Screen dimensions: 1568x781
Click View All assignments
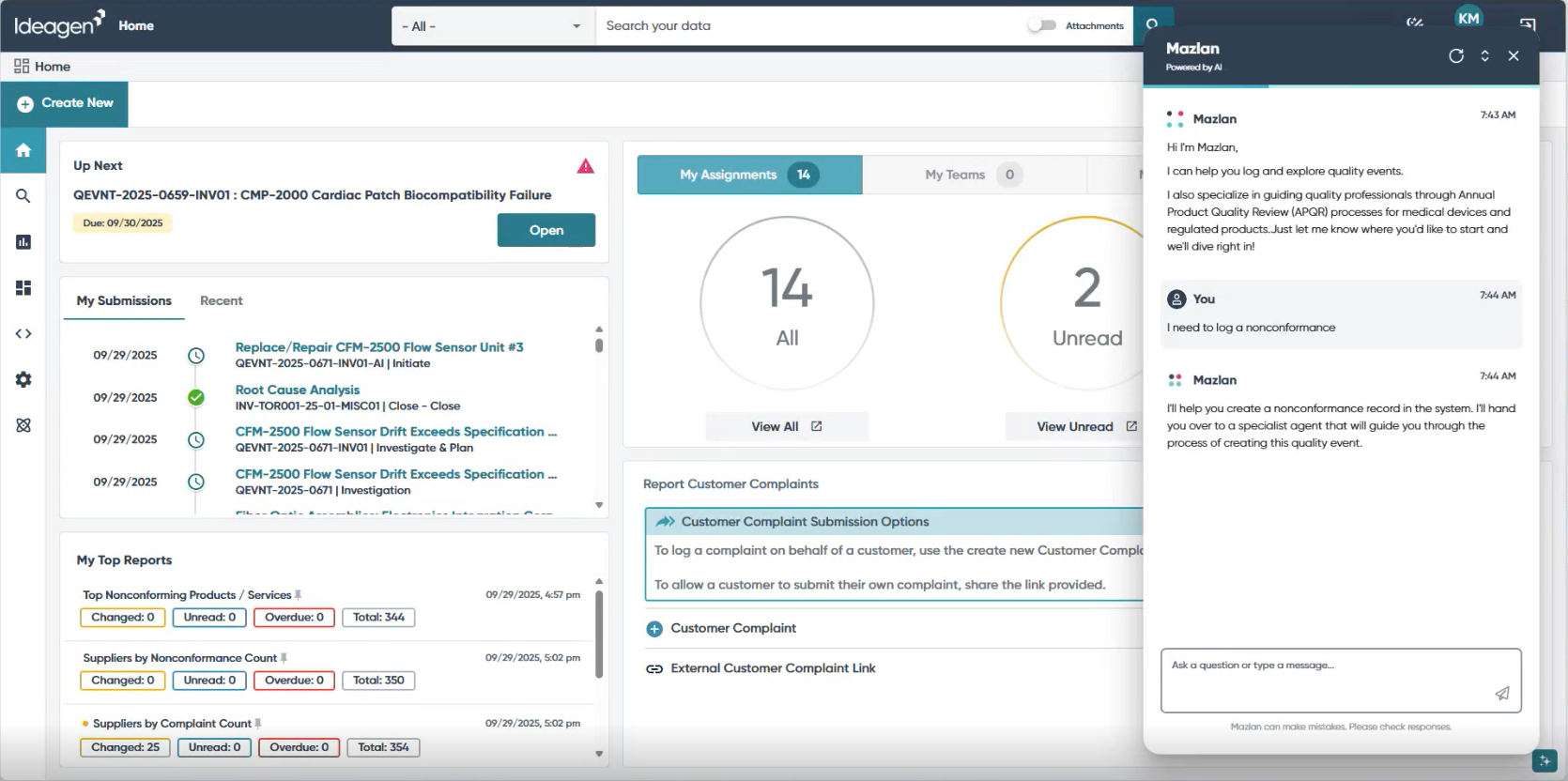pyautogui.click(x=787, y=426)
